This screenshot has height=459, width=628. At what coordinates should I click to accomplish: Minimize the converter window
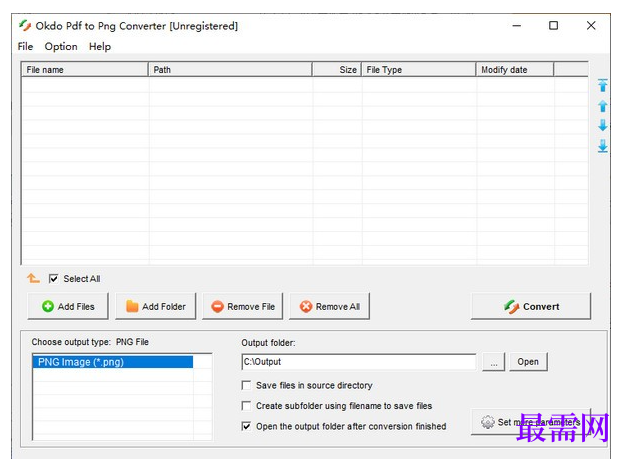pyautogui.click(x=517, y=26)
